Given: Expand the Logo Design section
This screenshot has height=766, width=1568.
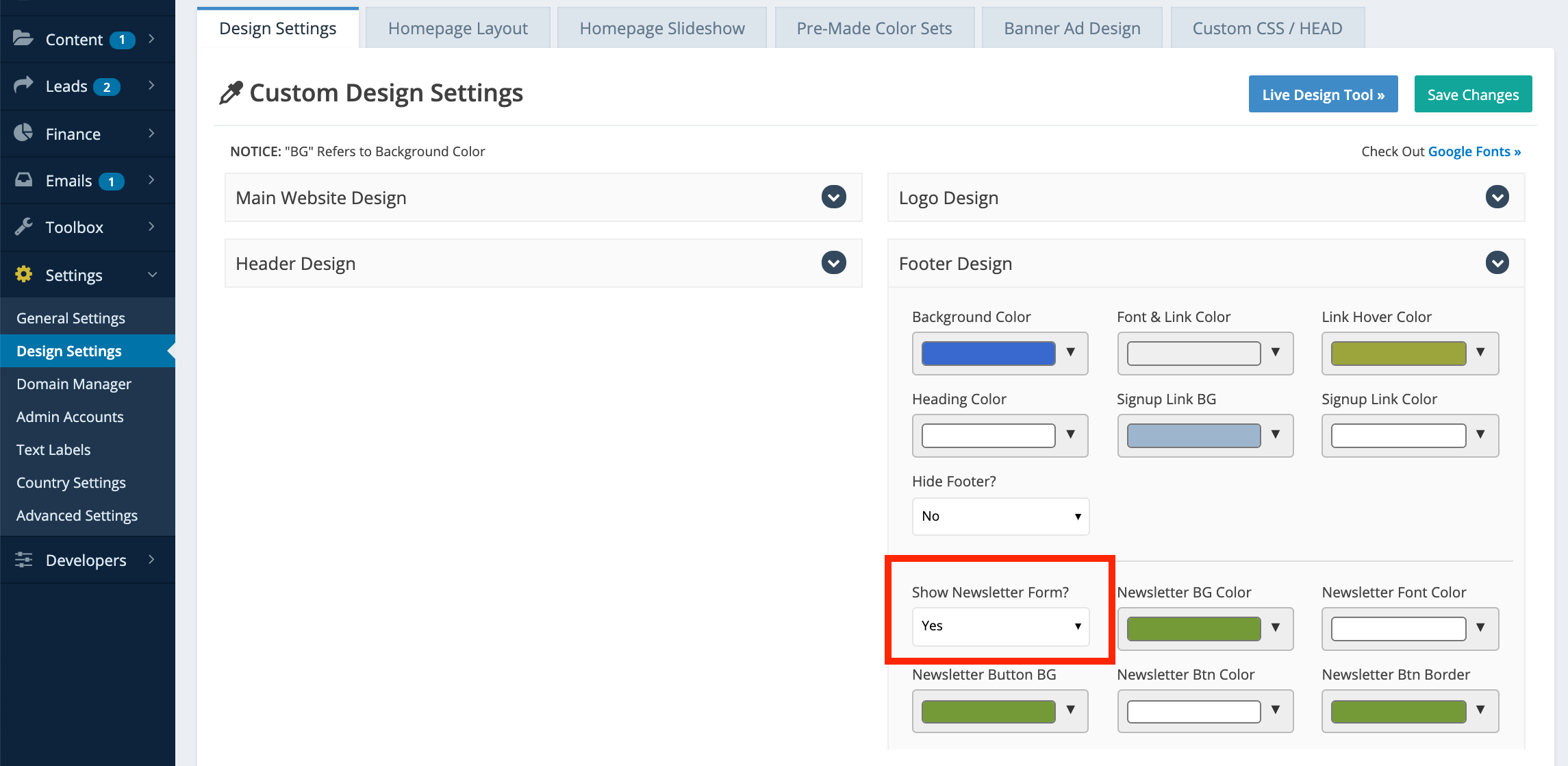Looking at the screenshot, I should (1497, 197).
